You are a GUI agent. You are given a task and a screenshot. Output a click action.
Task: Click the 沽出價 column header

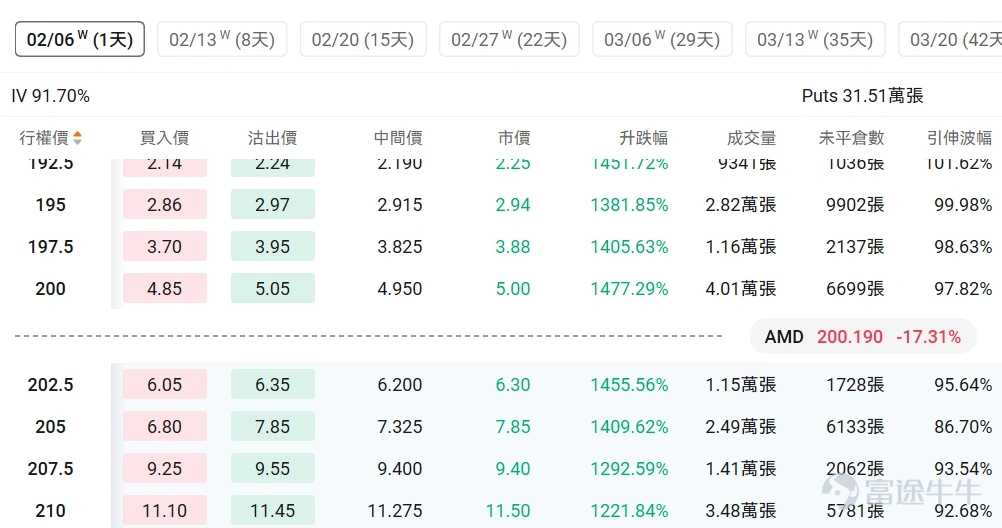tap(272, 137)
